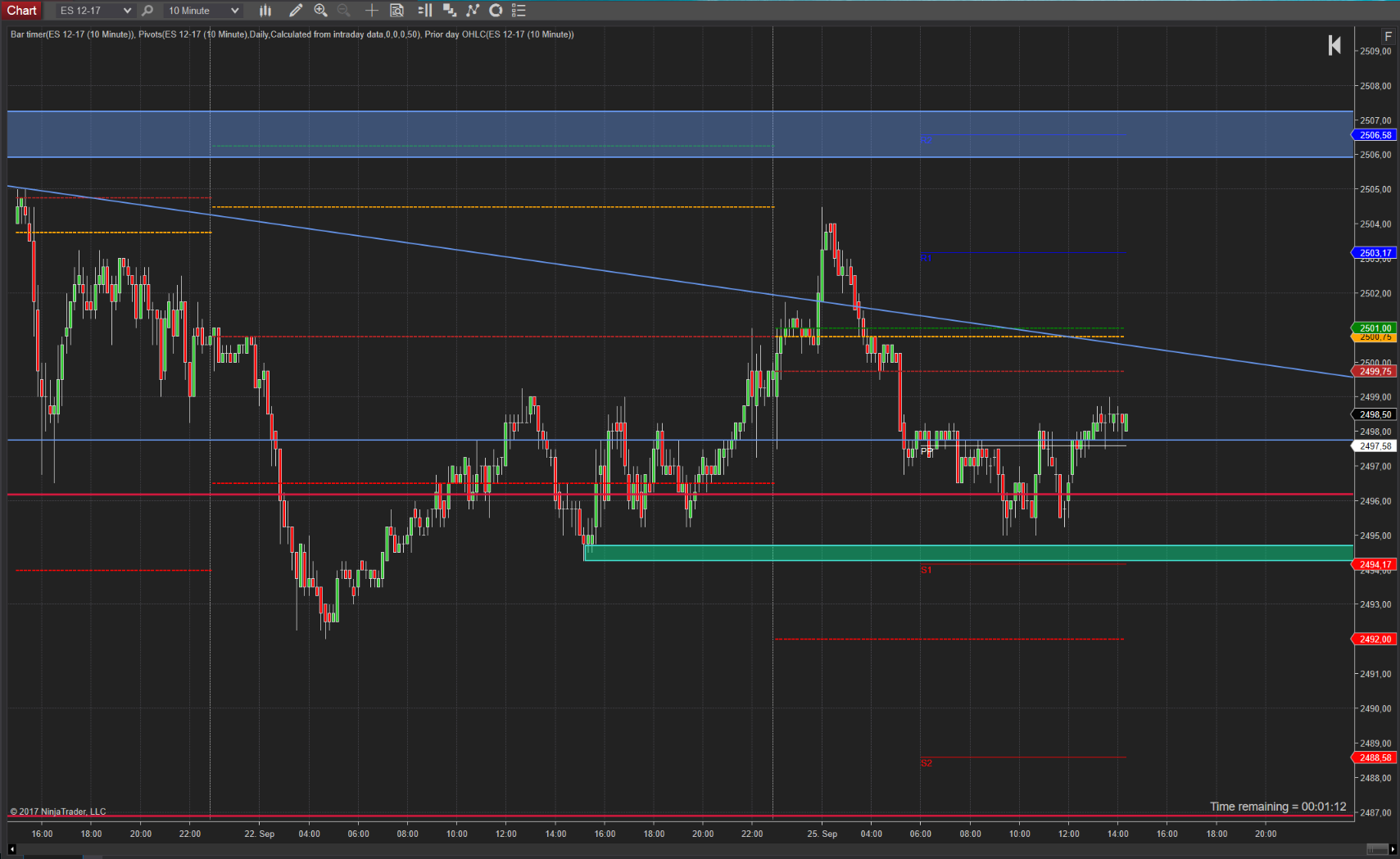Image resolution: width=1400 pixels, height=859 pixels.
Task: Open the bar type chart style icon
Action: [x=265, y=11]
